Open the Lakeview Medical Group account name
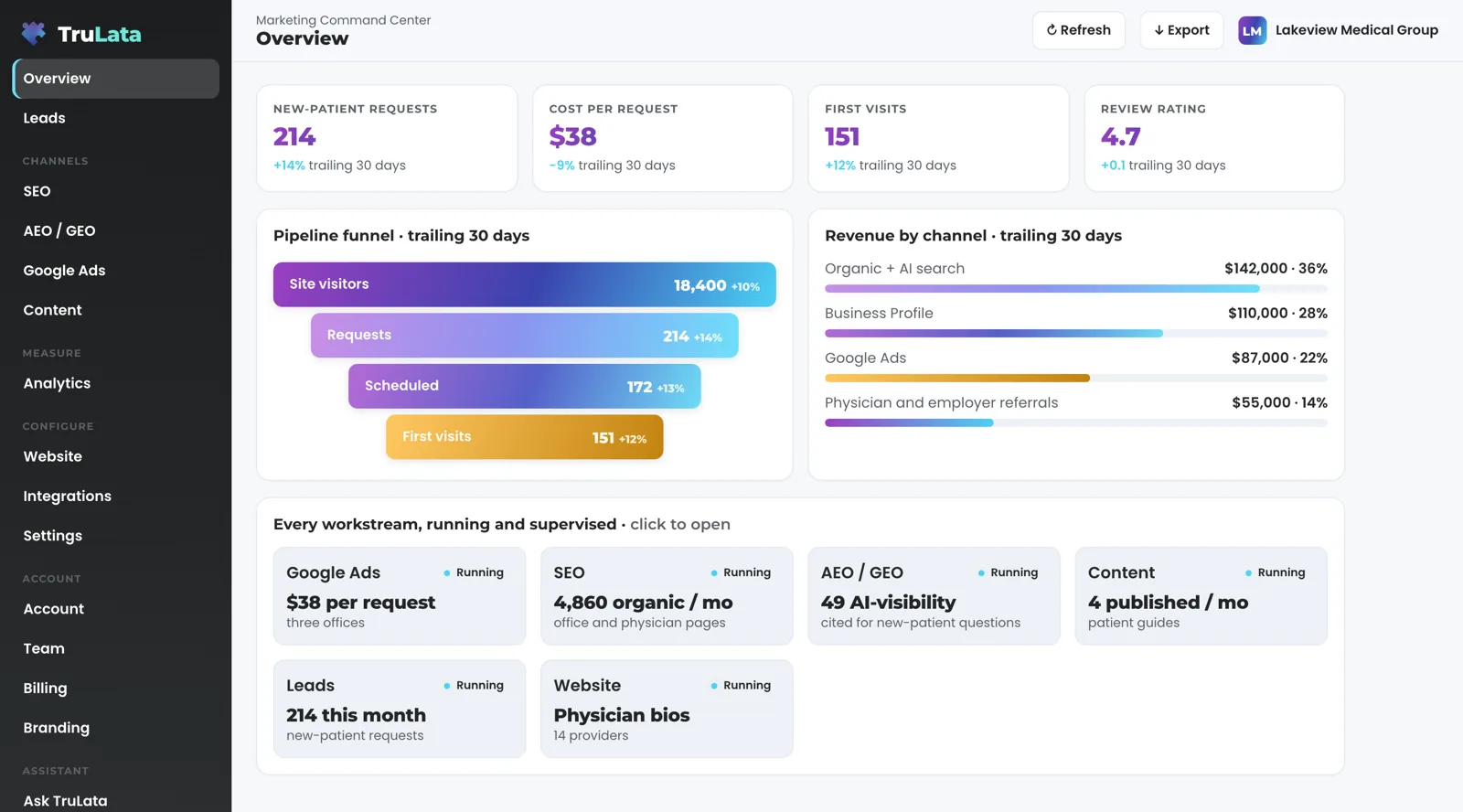The image size is (1463, 812). point(1356,30)
